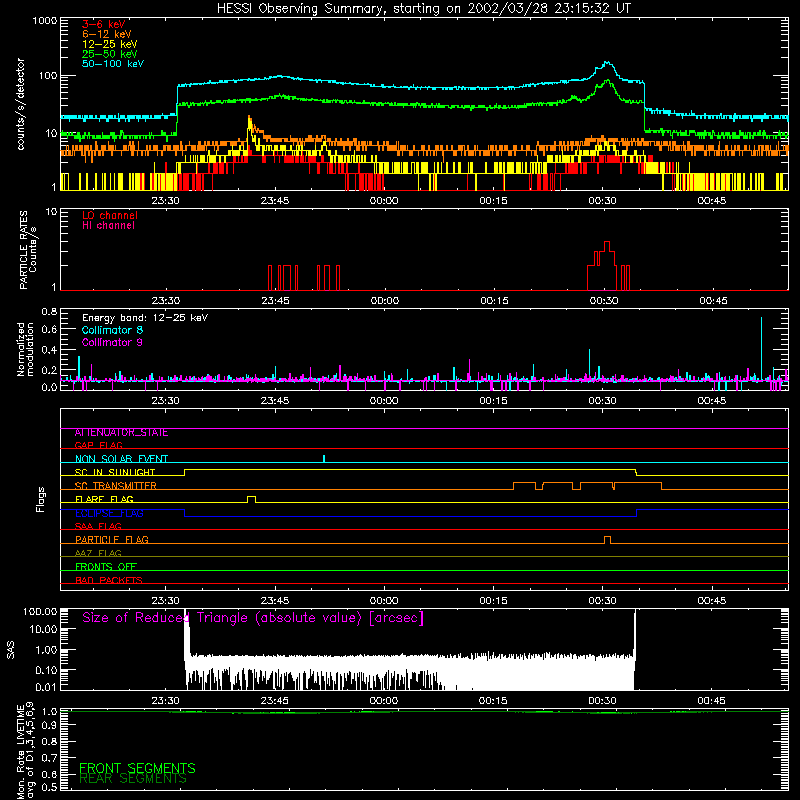The image size is (800, 800).
Task: Click the HESSI Observing Summary title text
Action: (423, 8)
